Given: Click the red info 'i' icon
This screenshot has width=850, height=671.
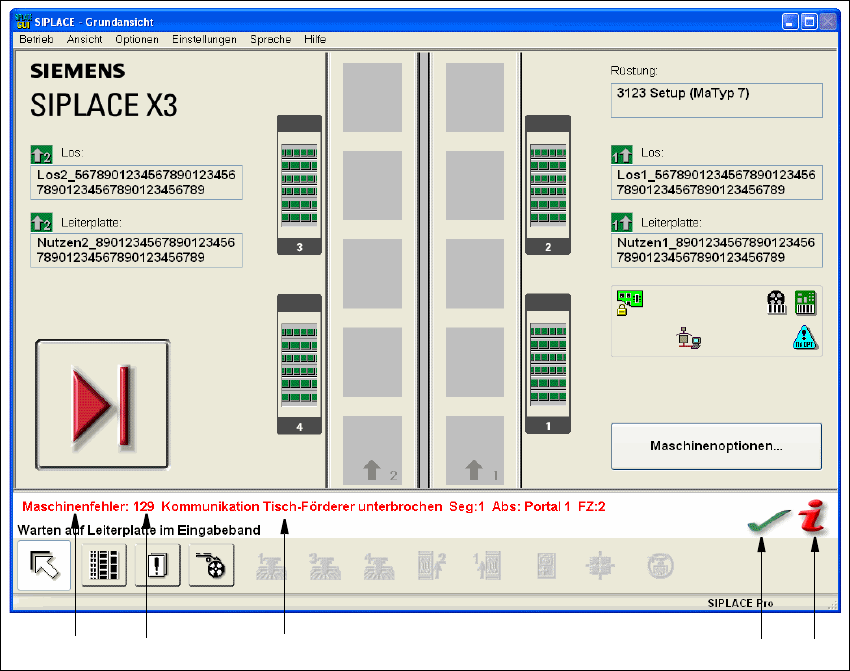Looking at the screenshot, I should 813,517.
